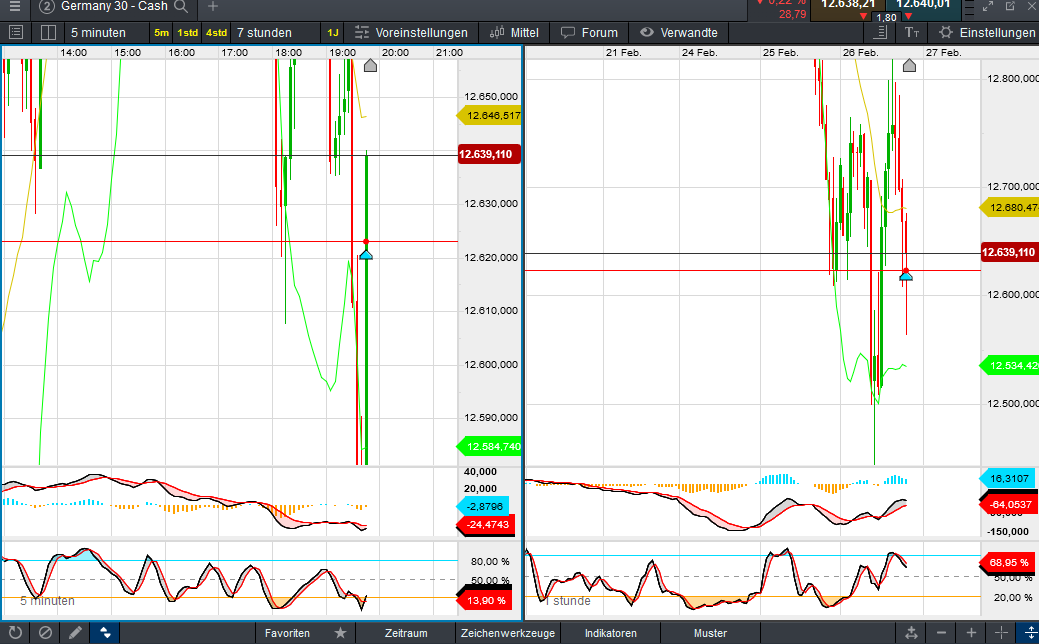The image size is (1039, 644).
Task: Select the pencil drawing tool
Action: [x=75, y=633]
